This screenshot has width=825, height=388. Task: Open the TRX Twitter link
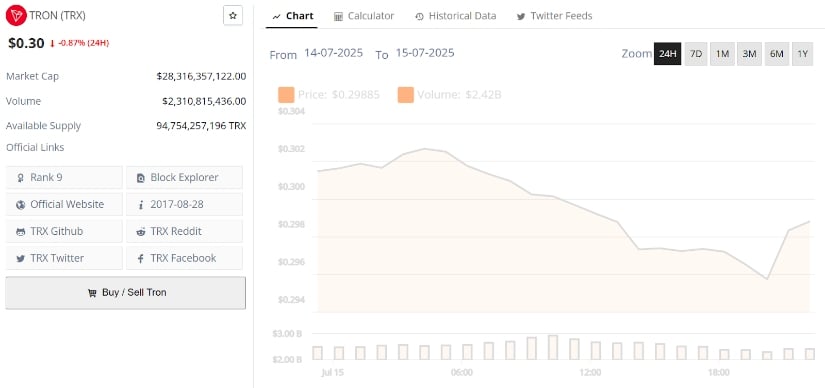point(64,258)
